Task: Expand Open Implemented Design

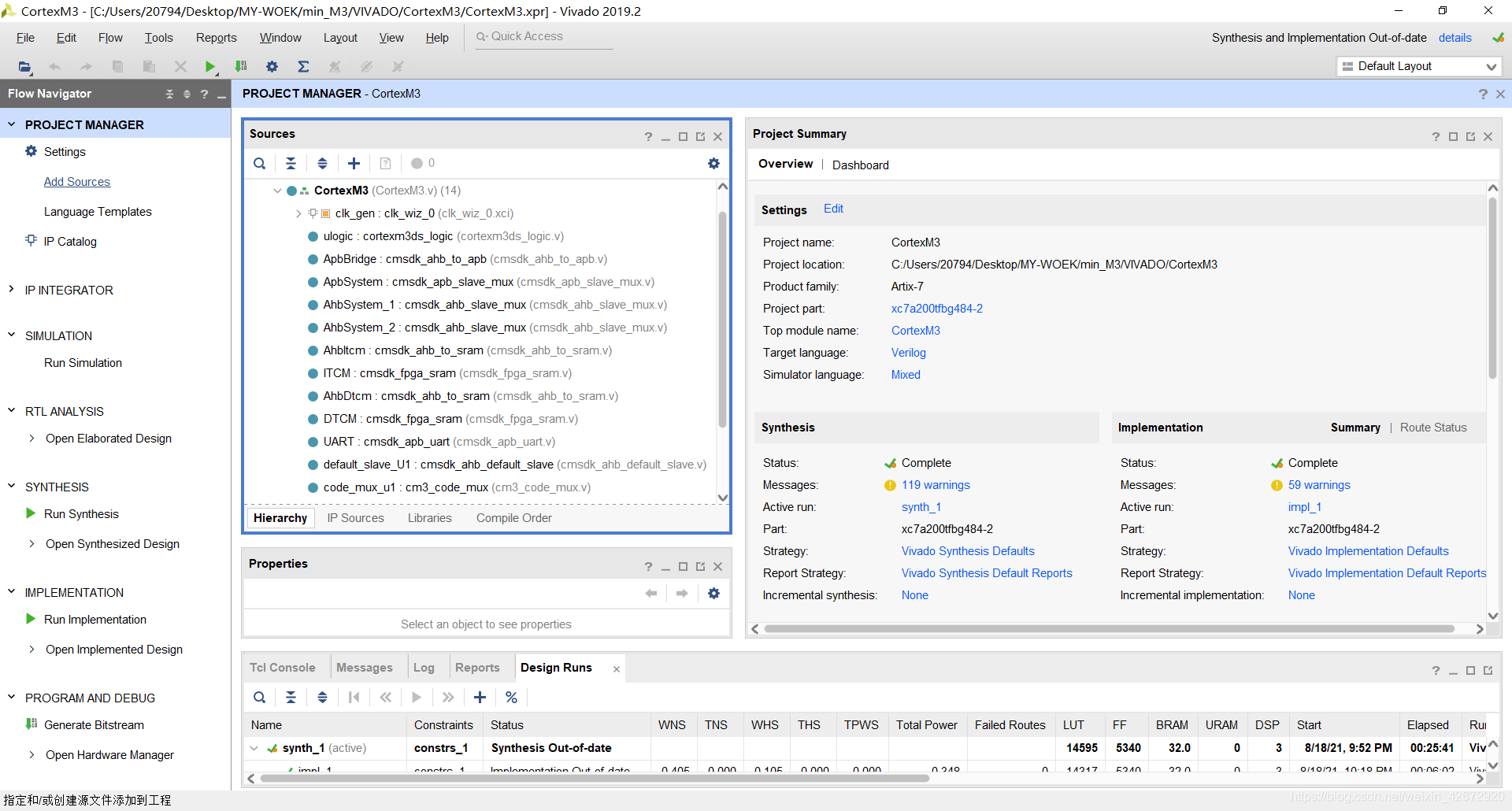Action: coord(31,650)
